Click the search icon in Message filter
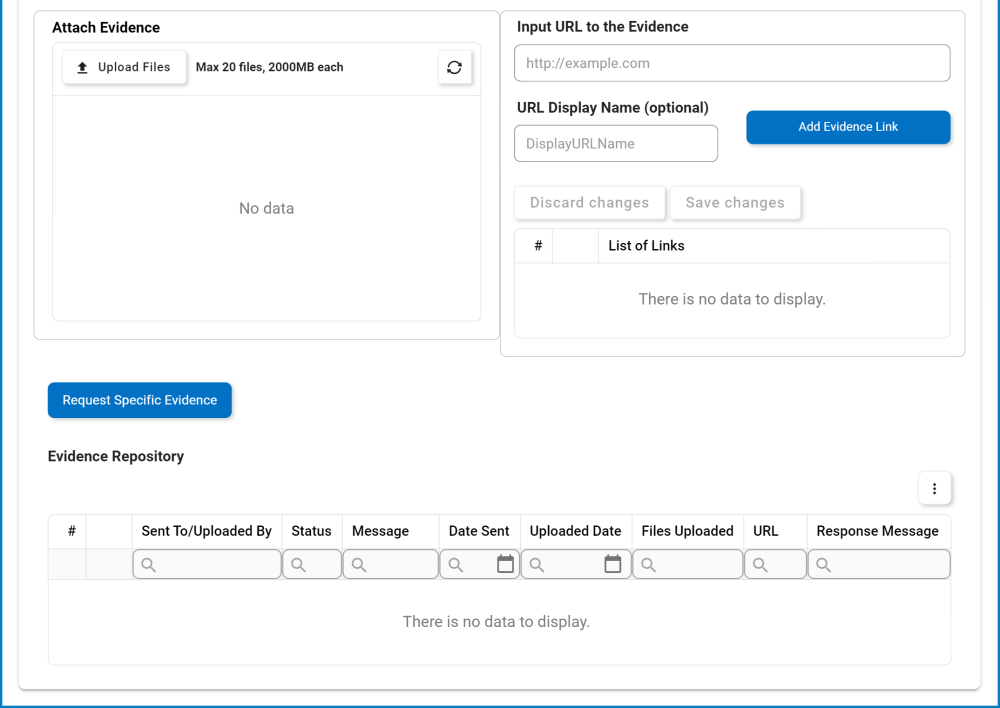The width and height of the screenshot is (1000, 708). (x=358, y=564)
